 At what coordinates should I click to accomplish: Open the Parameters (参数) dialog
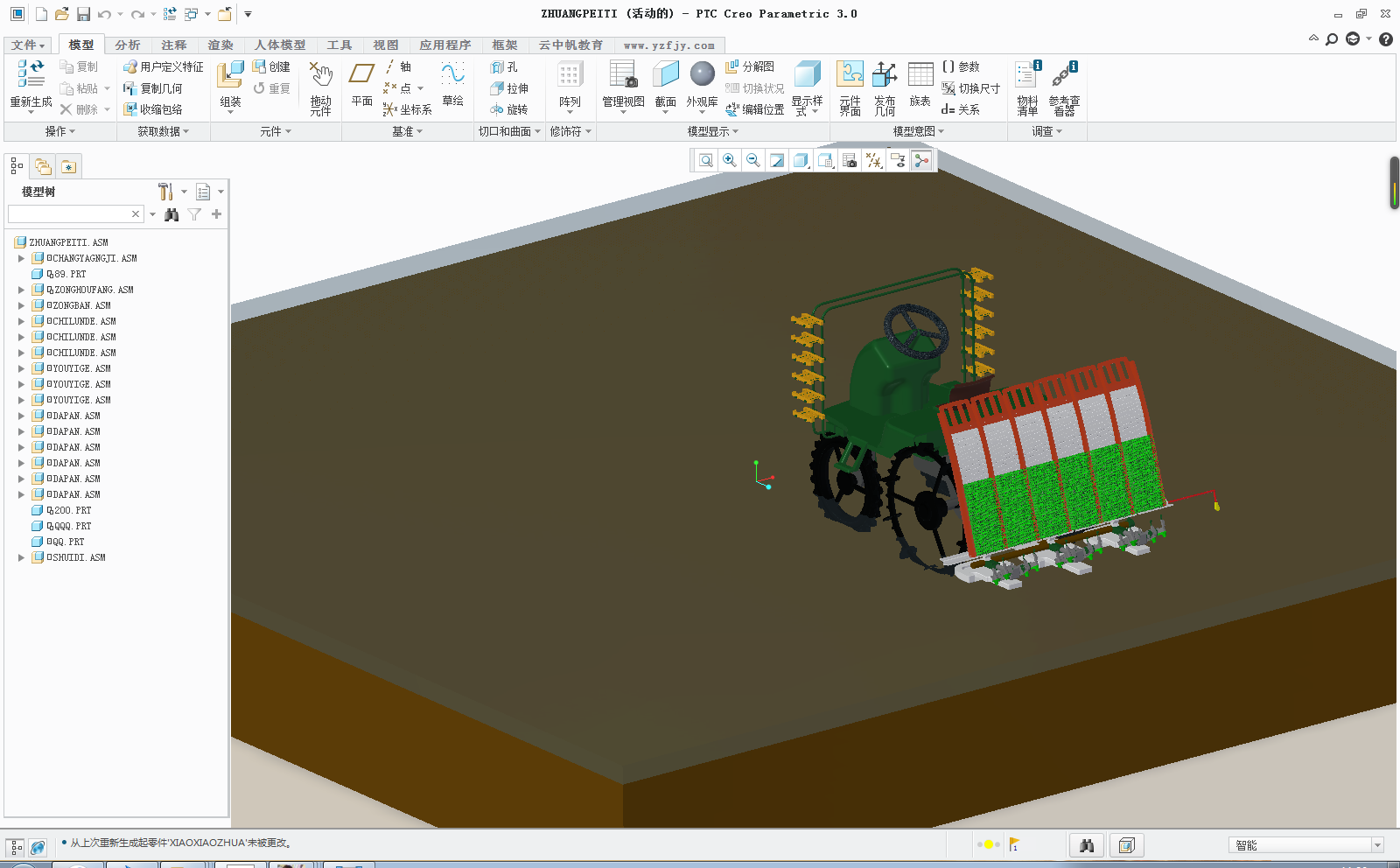click(x=961, y=66)
